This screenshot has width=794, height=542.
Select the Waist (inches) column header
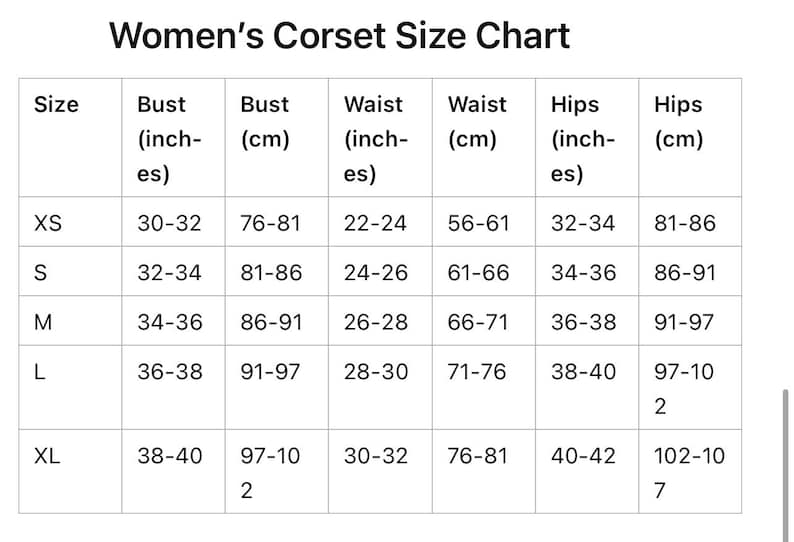click(376, 139)
